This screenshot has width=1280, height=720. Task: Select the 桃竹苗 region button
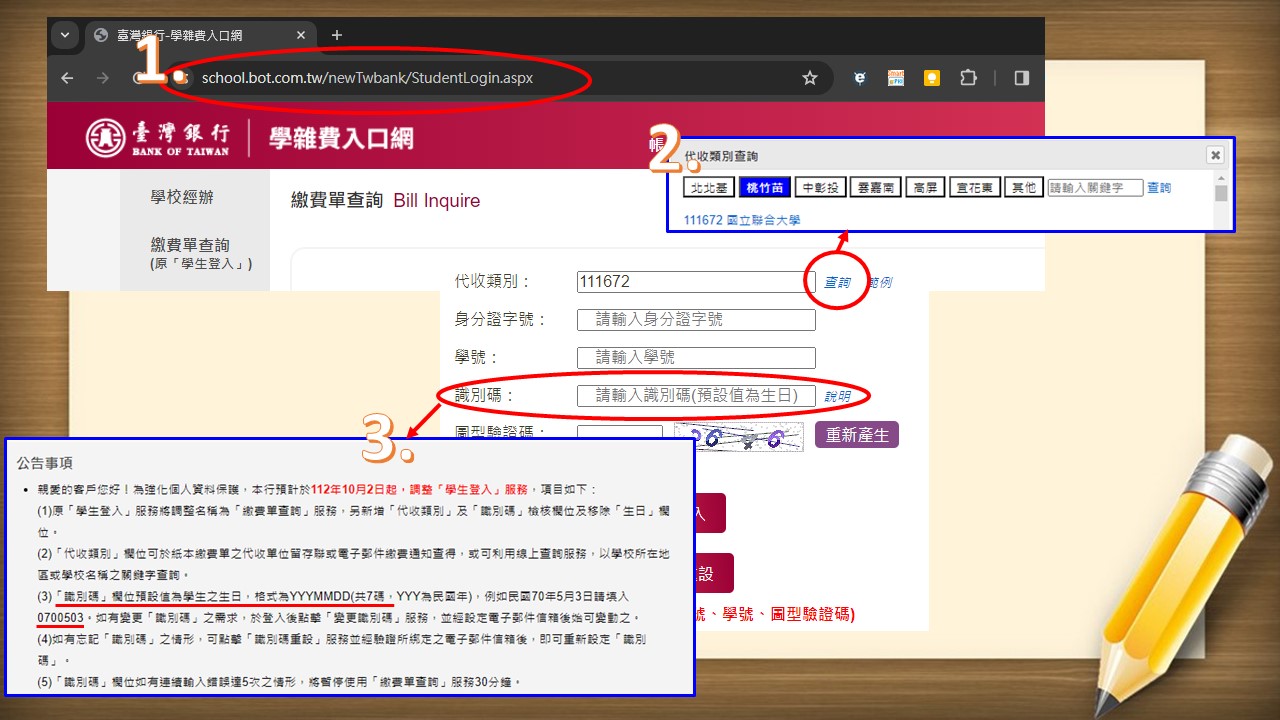765,187
